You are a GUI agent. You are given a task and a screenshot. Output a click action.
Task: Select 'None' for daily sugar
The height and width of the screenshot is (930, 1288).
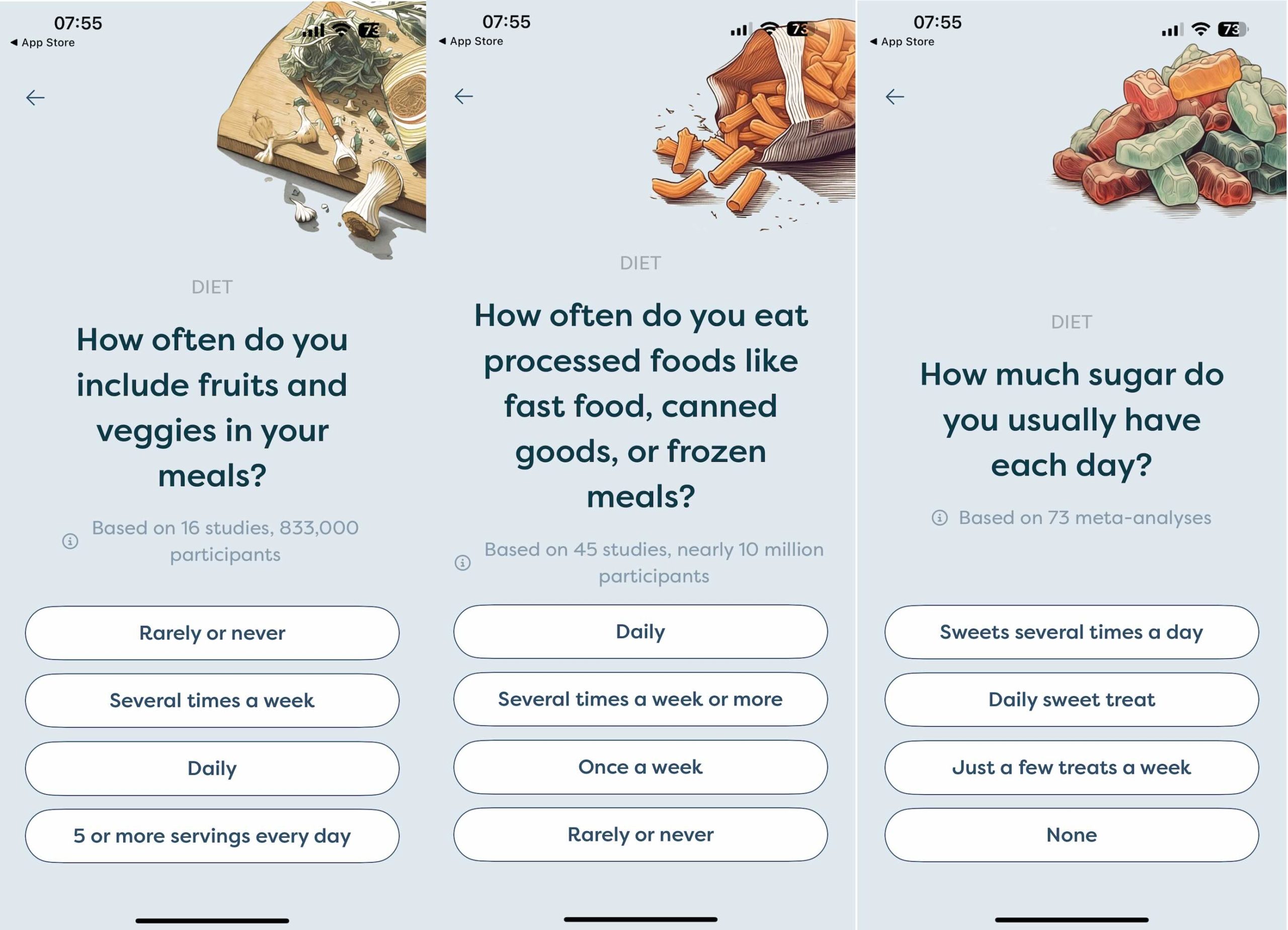pos(1072,835)
